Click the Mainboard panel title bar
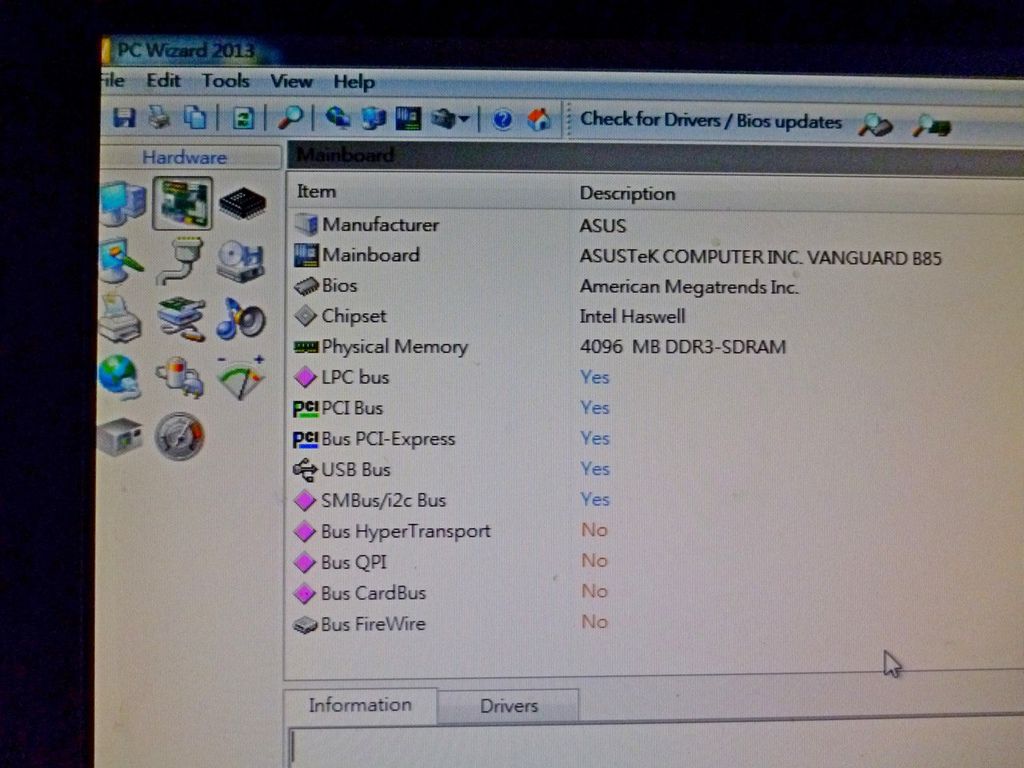Viewport: 1024px width, 768px height. [x=656, y=157]
